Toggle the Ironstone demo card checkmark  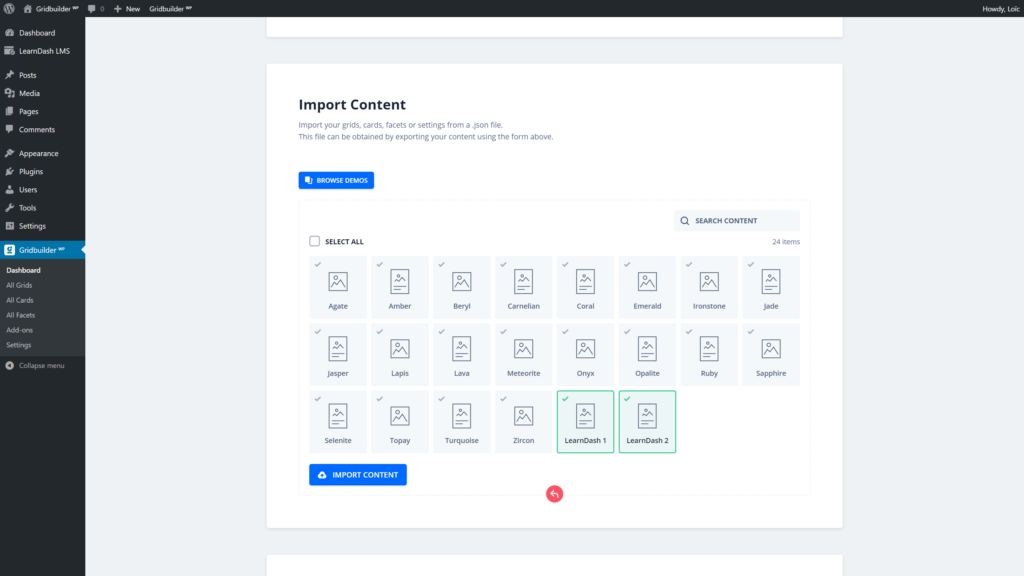click(x=689, y=264)
